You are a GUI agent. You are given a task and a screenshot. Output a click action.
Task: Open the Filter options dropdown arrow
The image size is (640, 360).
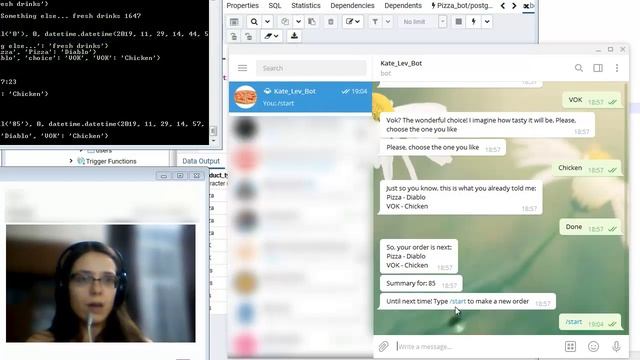pos(388,22)
